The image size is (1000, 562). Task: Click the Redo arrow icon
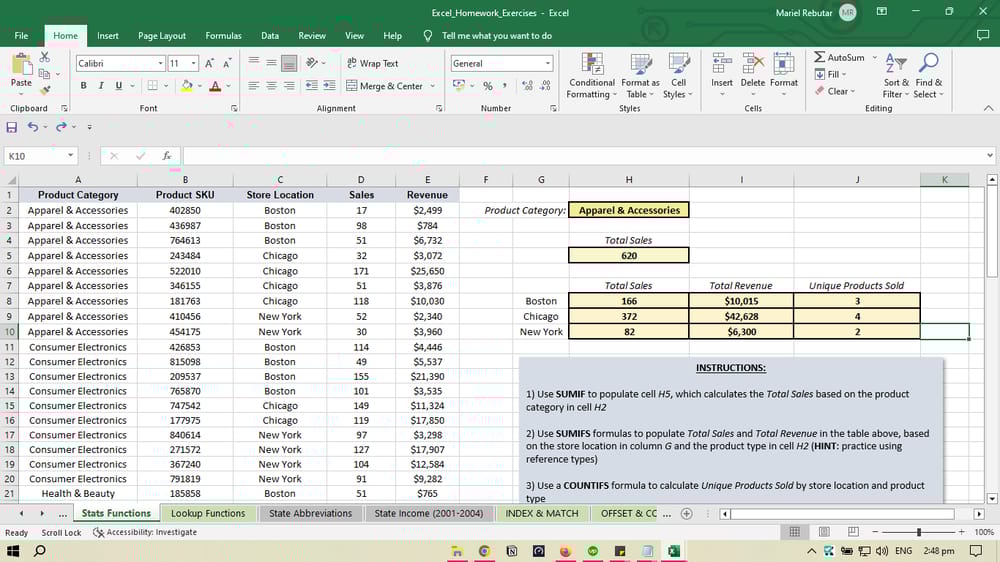tap(61, 127)
